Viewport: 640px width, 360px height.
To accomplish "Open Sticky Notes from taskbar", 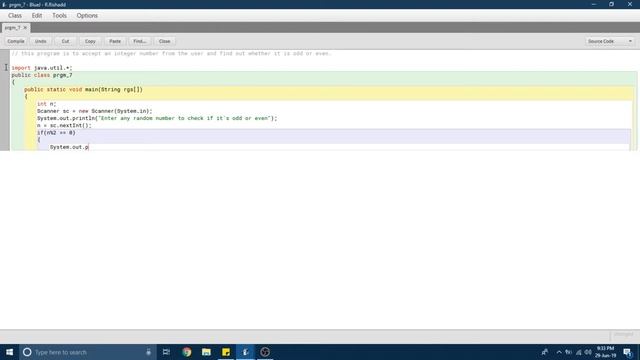I will (226, 352).
